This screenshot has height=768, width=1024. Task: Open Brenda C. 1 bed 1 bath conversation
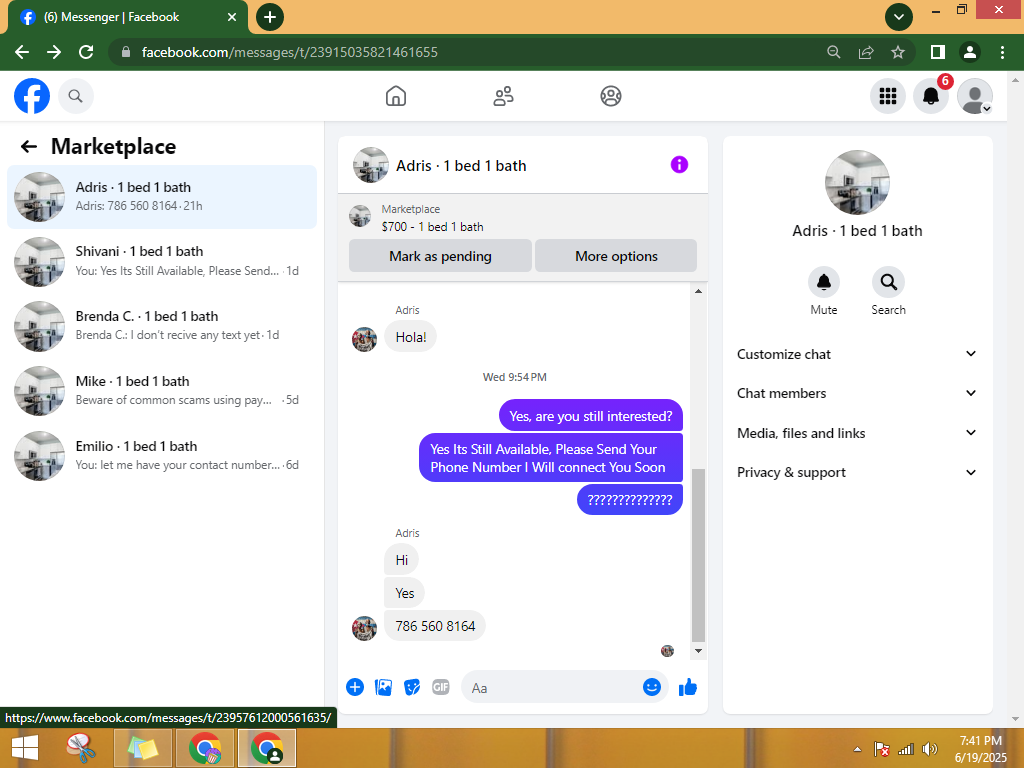[162, 326]
